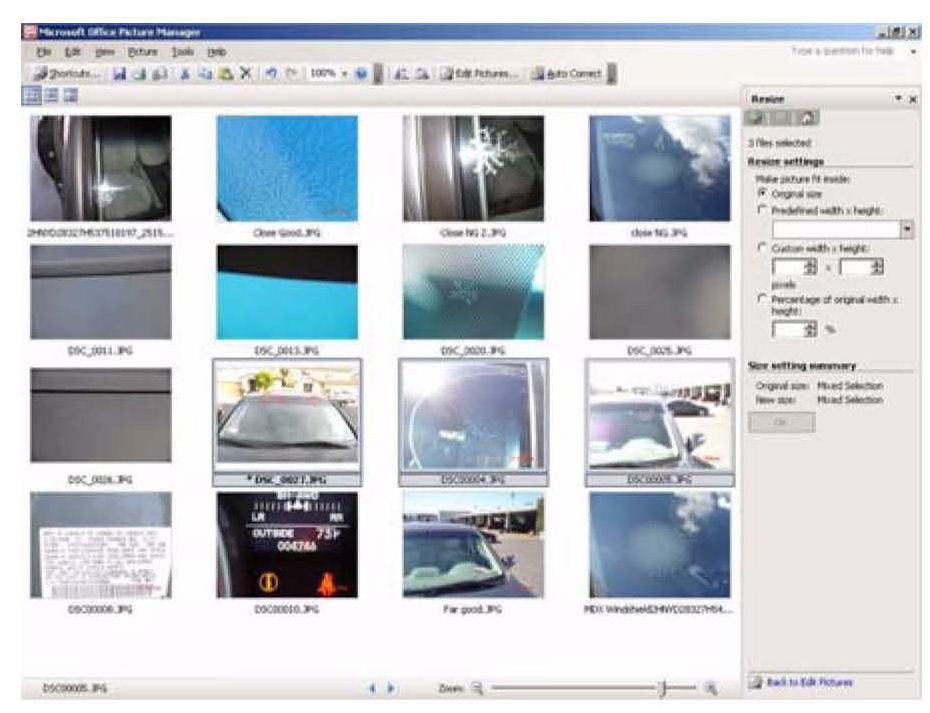This screenshot has width=930, height=713.
Task: Select the Original size radio button
Action: tap(763, 192)
